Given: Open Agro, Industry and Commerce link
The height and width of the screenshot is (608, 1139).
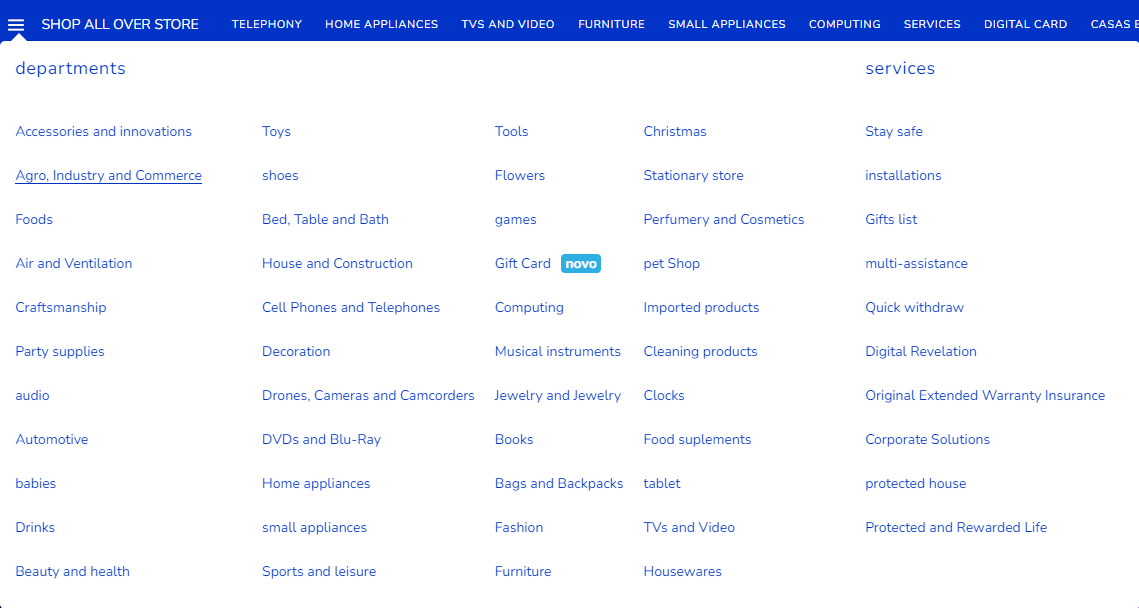Looking at the screenshot, I should 108,176.
